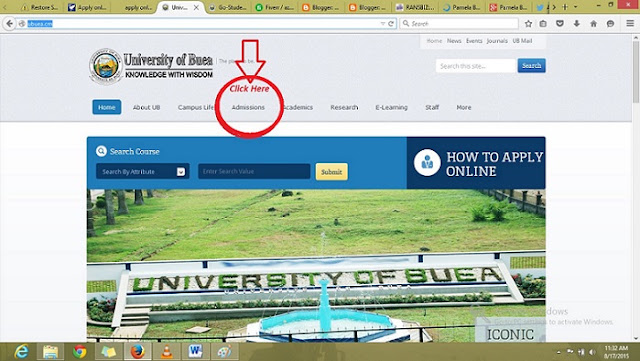Click the Search Course magnifier icon
This screenshot has width=640, height=361.
[x=101, y=151]
